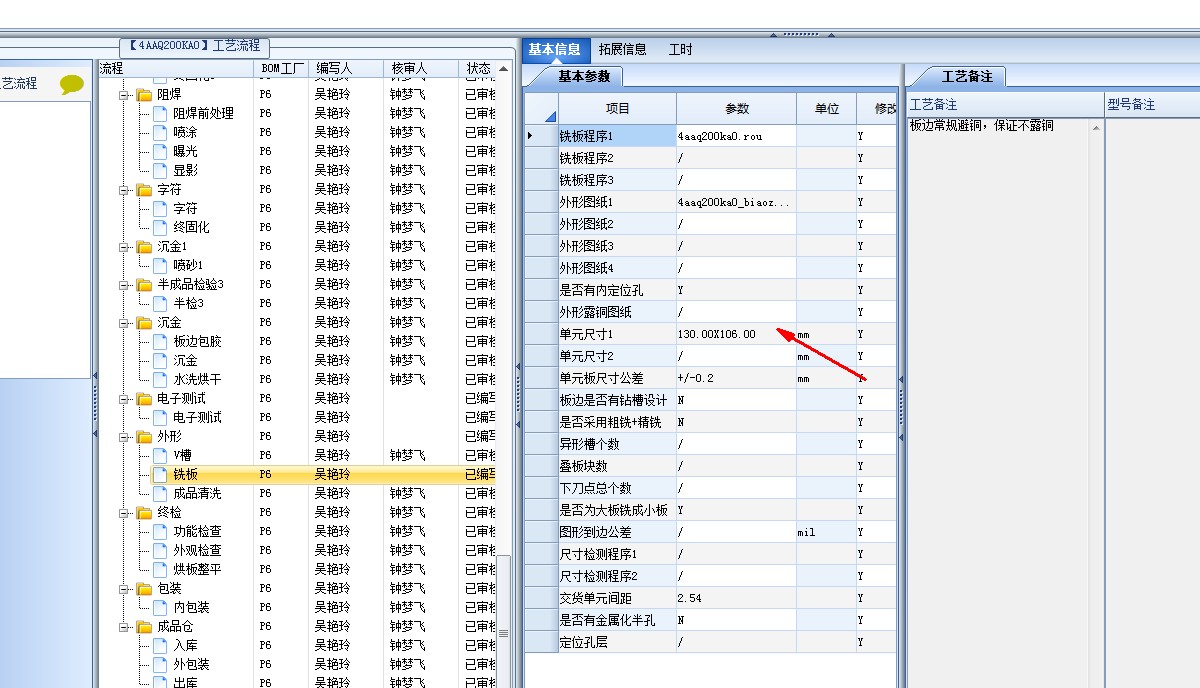Screen dimensions: 1200x688
Task: Collapse the 字符 tree node
Action: click(125, 190)
